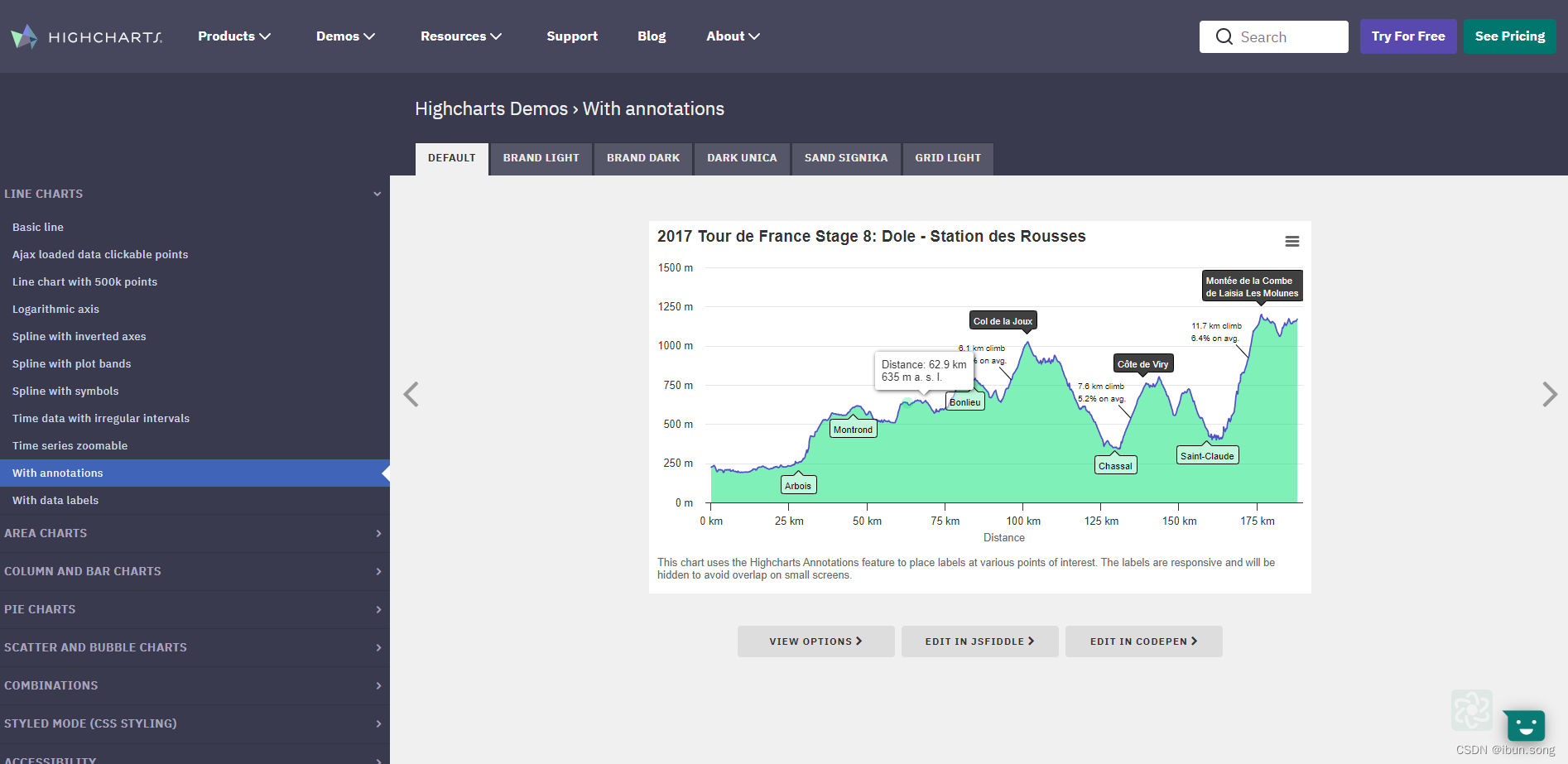This screenshot has height=764, width=1568.
Task: Switch to the BRAND DARK theme tab
Action: [643, 158]
